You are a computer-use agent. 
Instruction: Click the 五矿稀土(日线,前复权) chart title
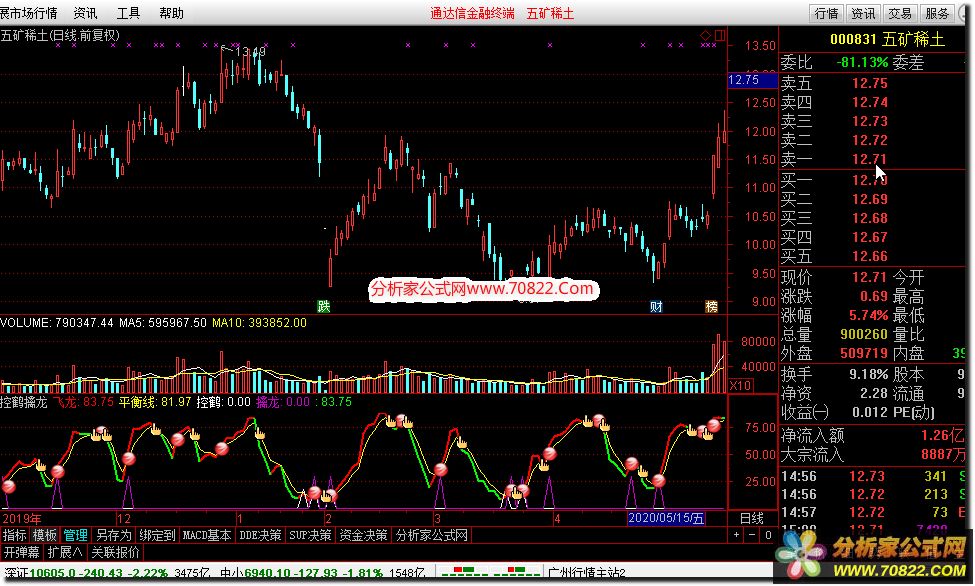tap(60, 35)
